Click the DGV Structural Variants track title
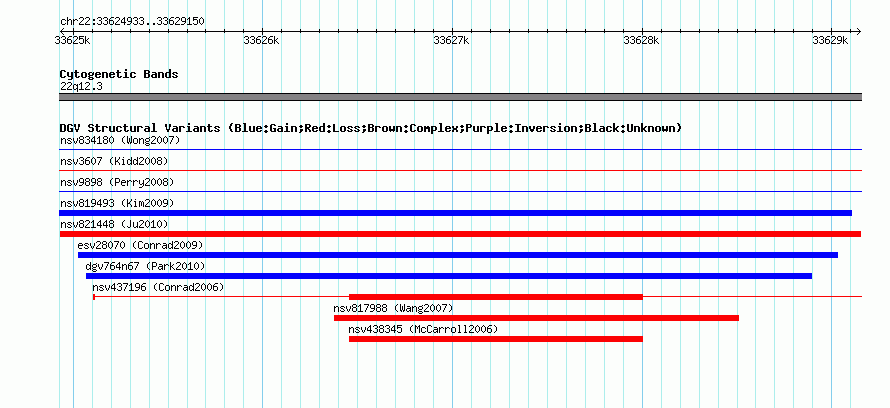 click(371, 128)
